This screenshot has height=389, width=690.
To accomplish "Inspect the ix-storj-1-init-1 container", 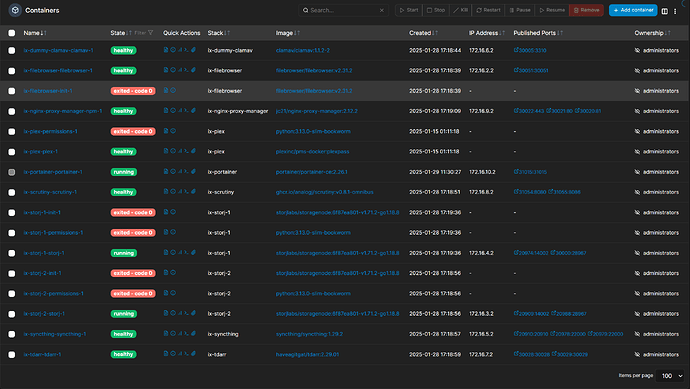I will click(x=173, y=212).
